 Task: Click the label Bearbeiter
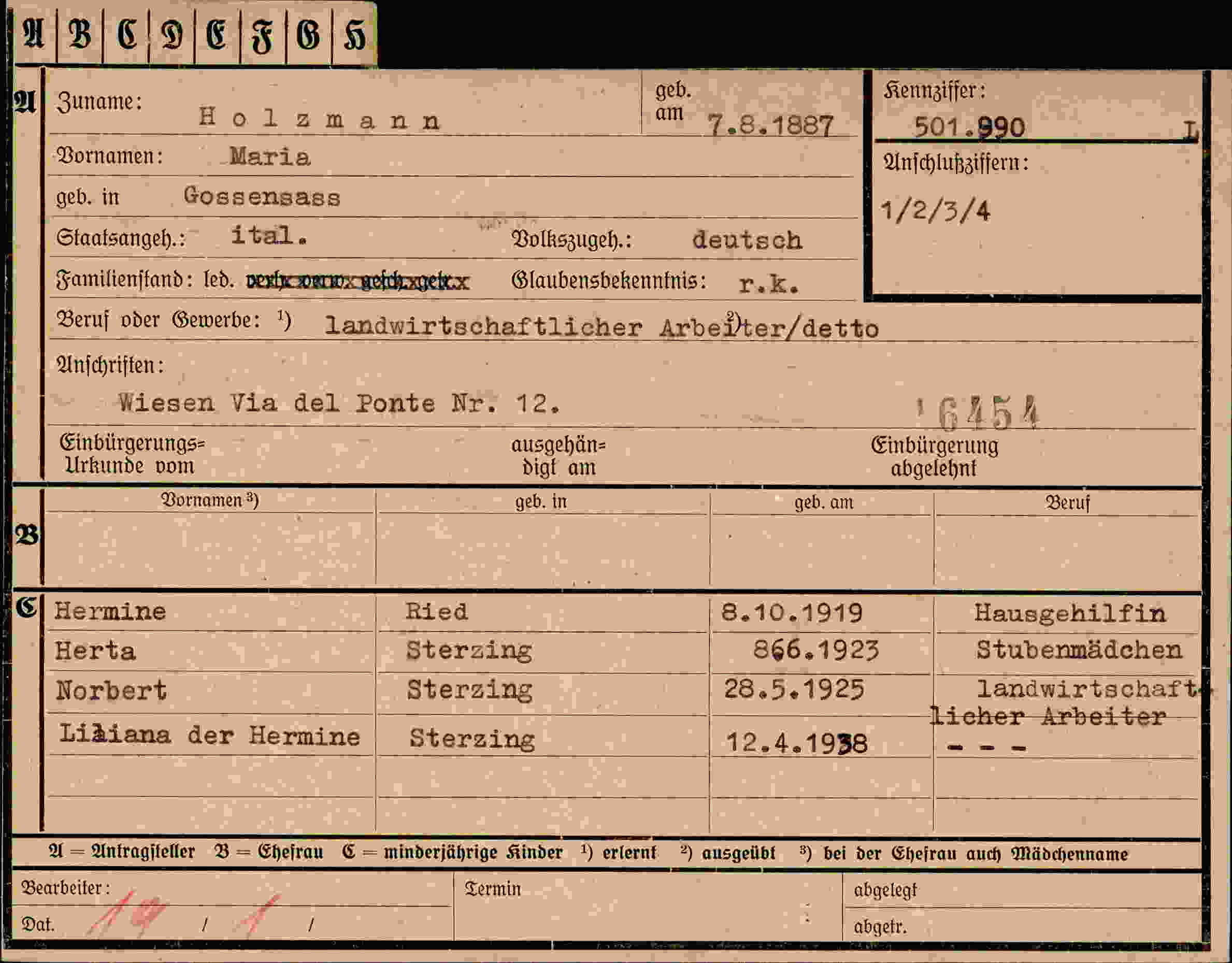(65, 888)
